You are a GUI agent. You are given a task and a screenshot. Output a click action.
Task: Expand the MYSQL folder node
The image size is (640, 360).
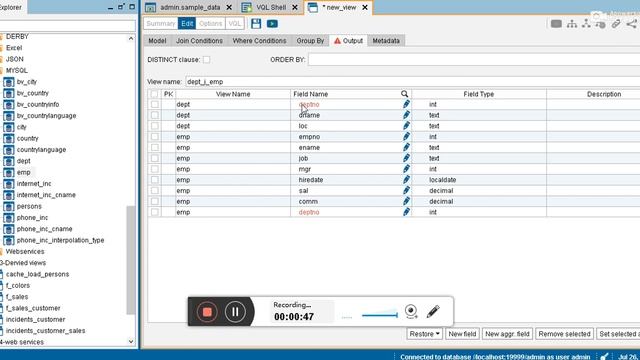[16, 70]
